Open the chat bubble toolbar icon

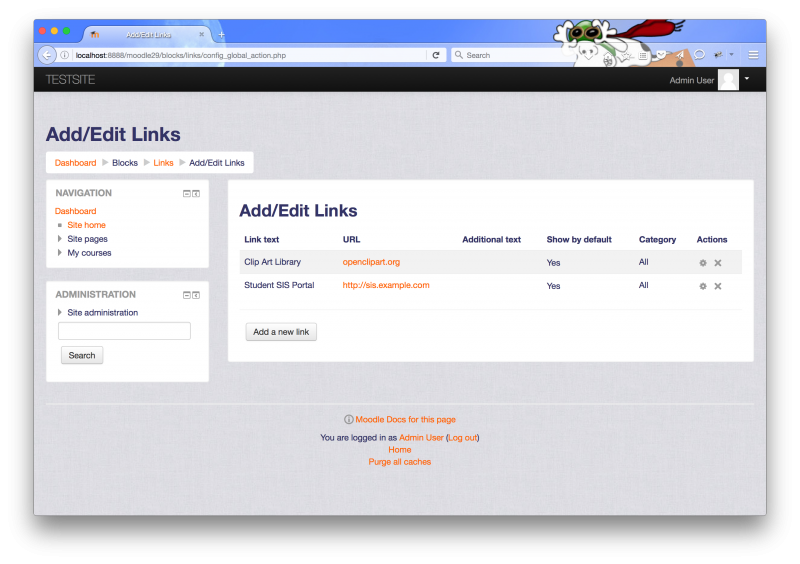click(x=699, y=55)
